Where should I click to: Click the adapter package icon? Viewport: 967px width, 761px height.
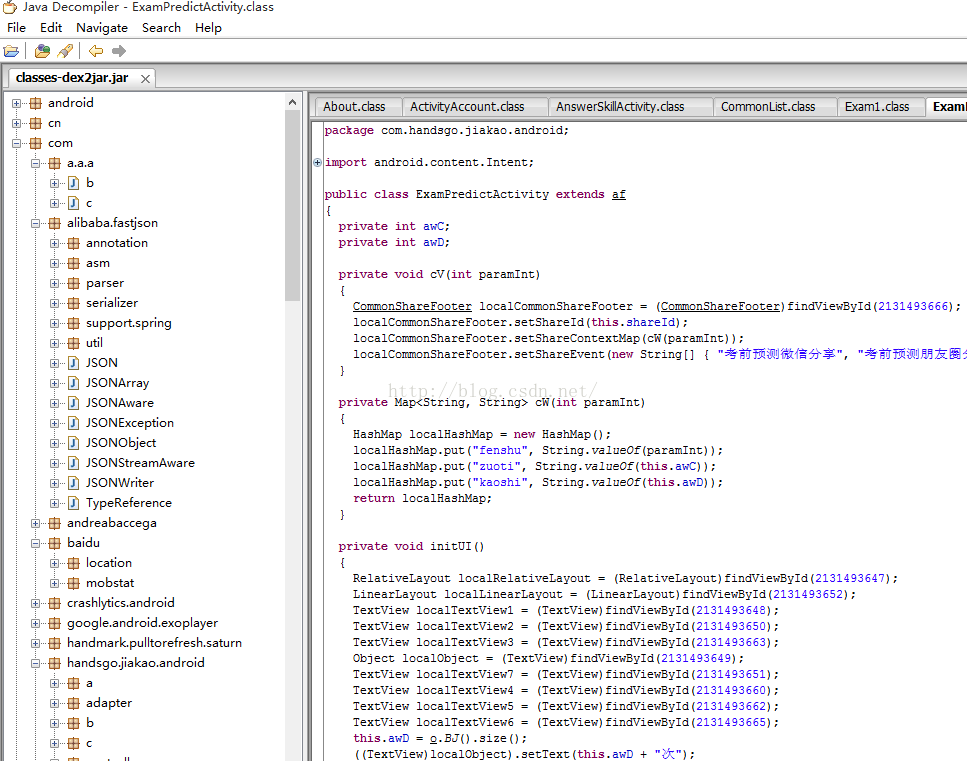pyautogui.click(x=73, y=703)
